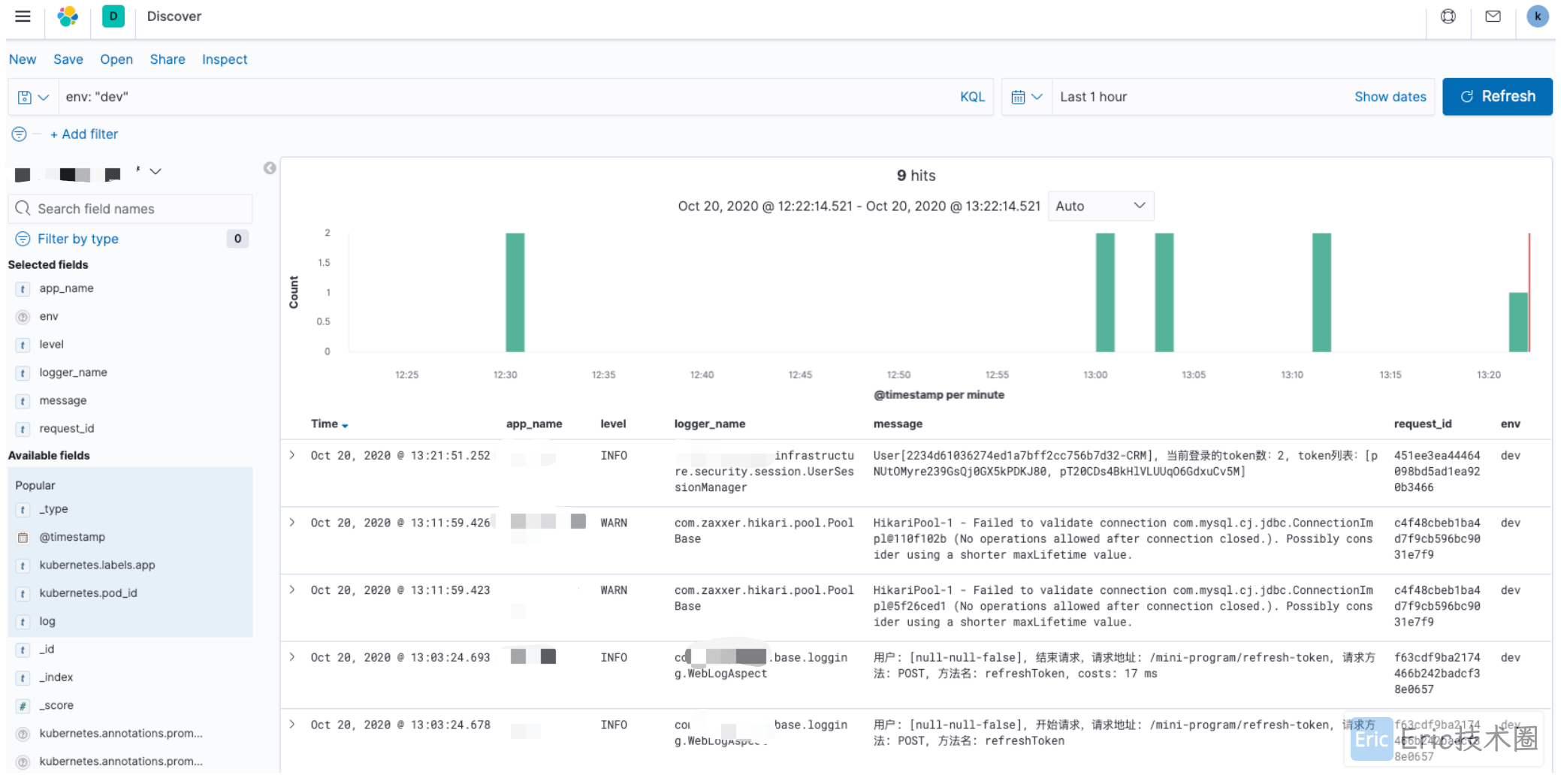
Task: Click the env field type icon
Action: coord(23,317)
